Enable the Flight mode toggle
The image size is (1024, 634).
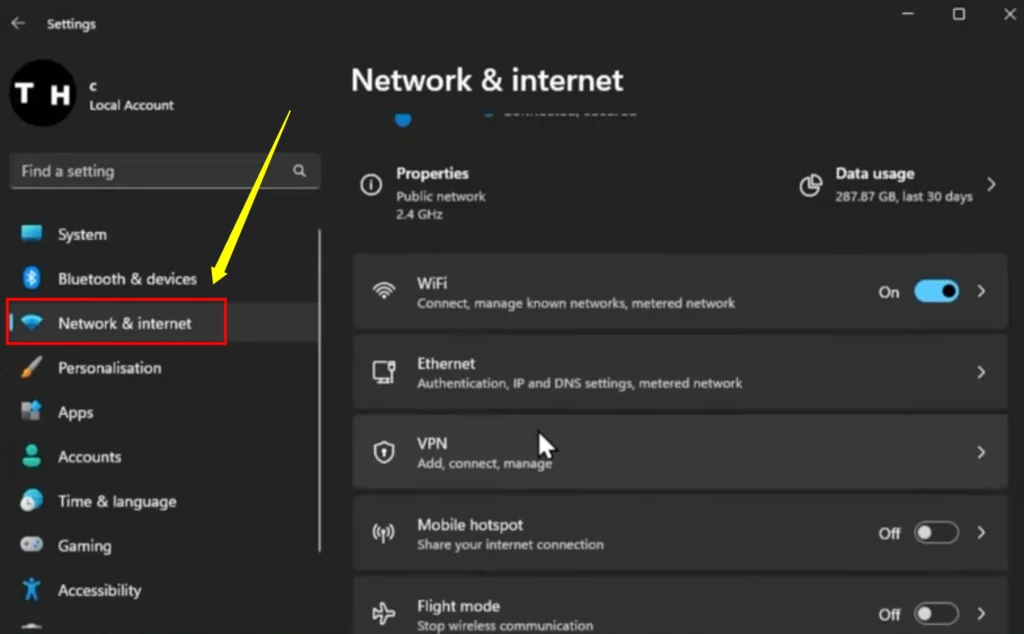[x=936, y=614]
